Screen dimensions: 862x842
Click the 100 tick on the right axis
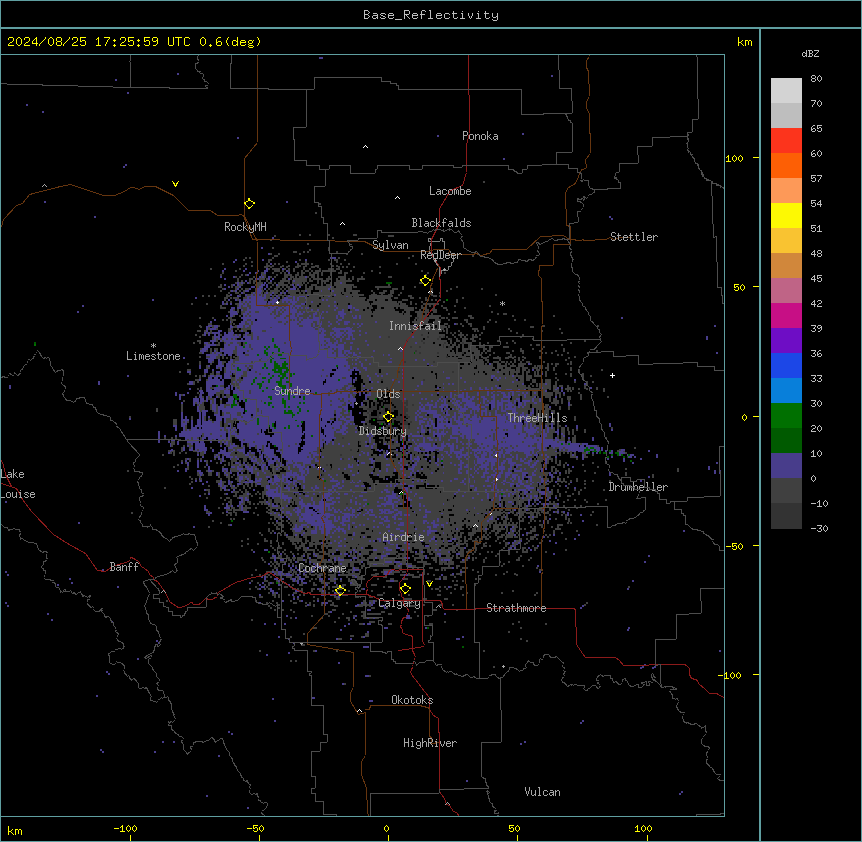coord(734,158)
